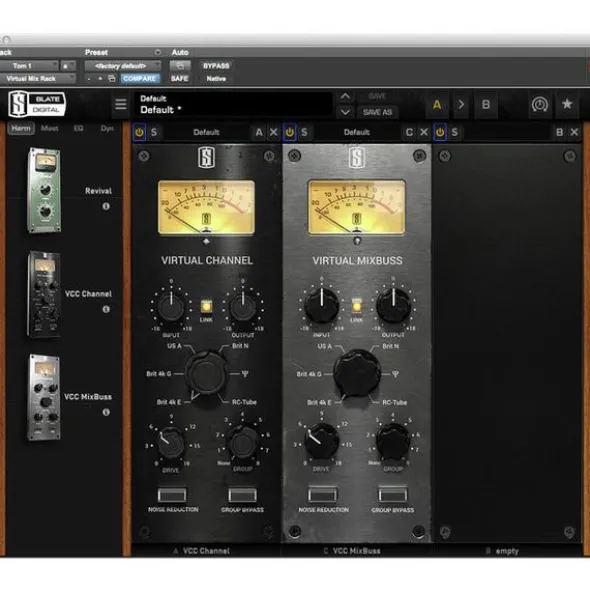Click the Virtual Mixbuss meter calibration screw
590x591 pixels.
coord(357,240)
